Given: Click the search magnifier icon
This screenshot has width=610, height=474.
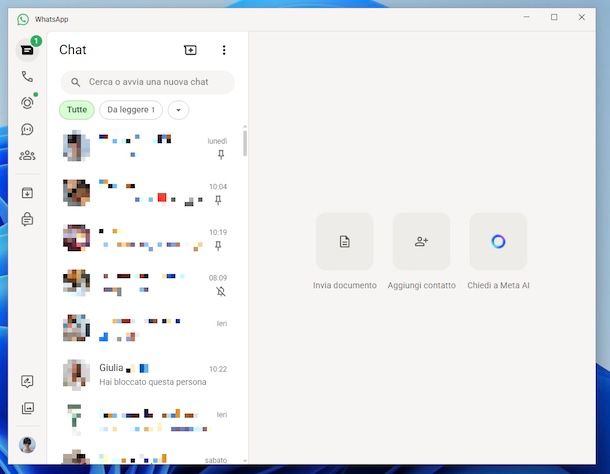Looking at the screenshot, I should tap(75, 82).
